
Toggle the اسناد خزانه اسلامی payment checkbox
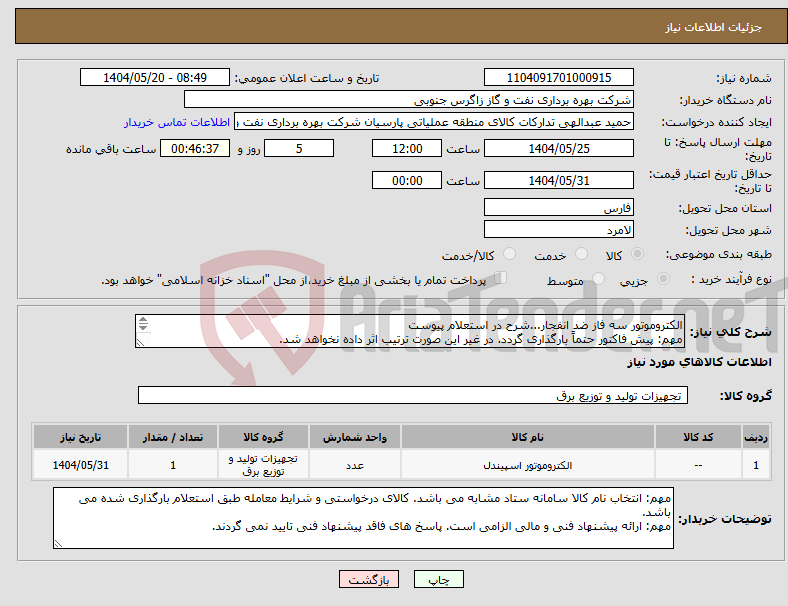pos(501,277)
